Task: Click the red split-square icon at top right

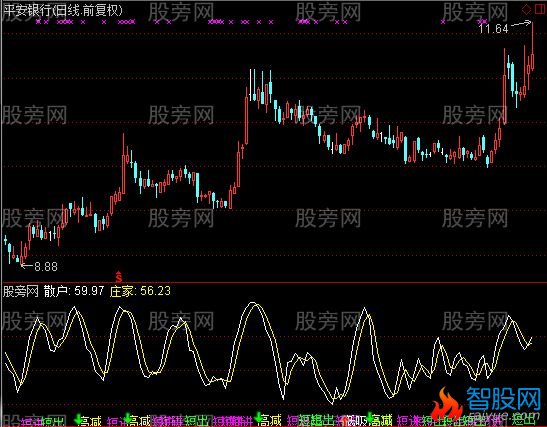Action: pos(539,8)
